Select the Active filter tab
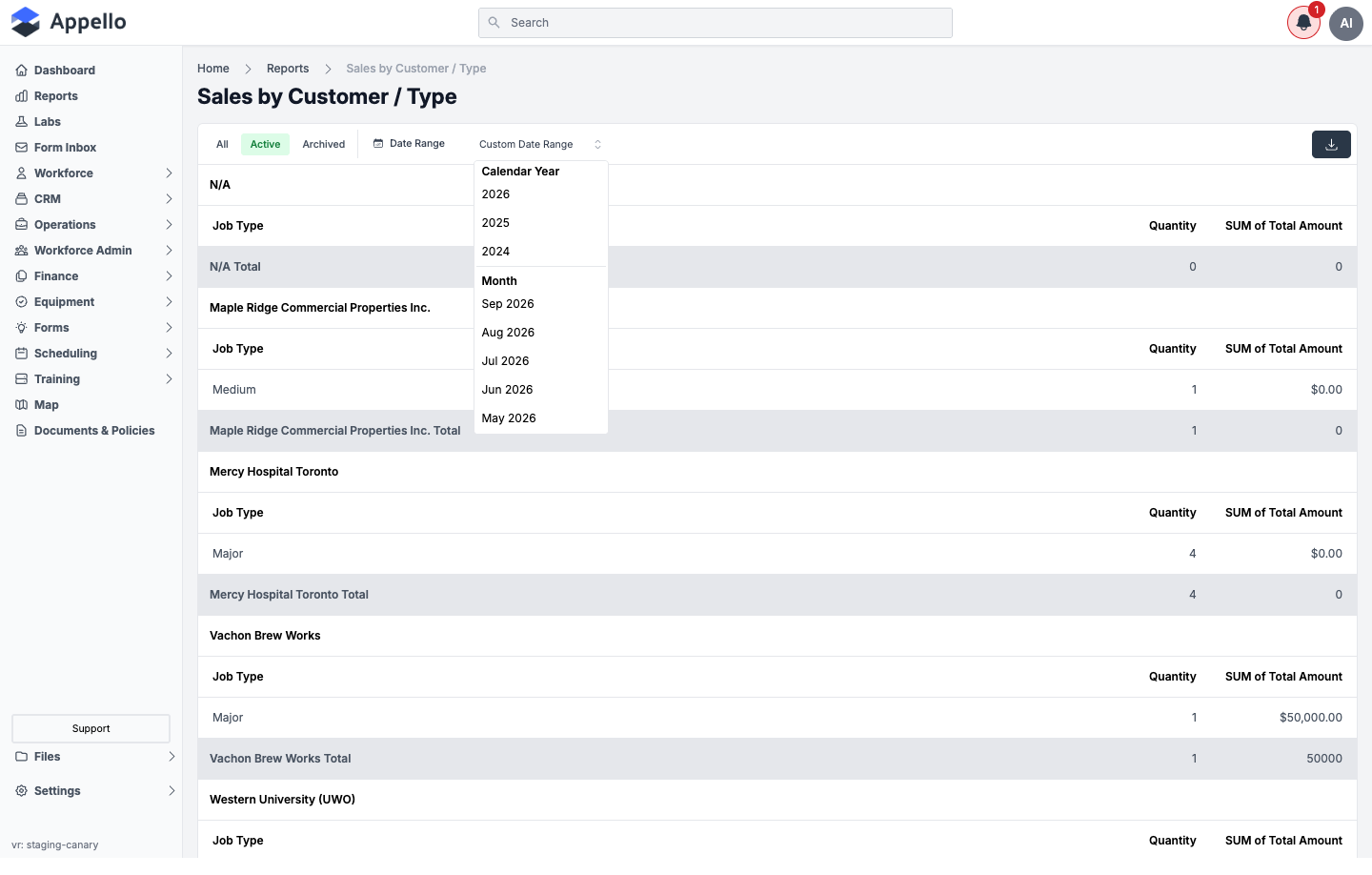The width and height of the screenshot is (1372, 875). [265, 145]
